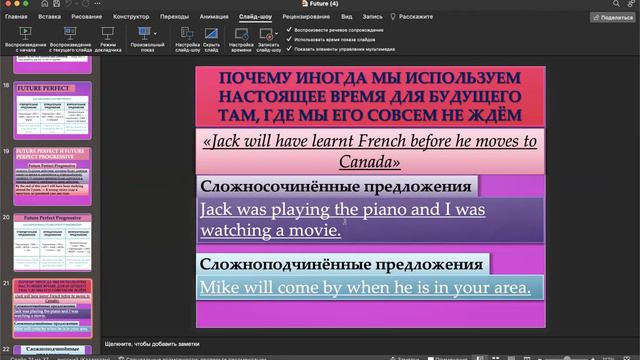Toggle play narrations checkbox (Воспроизвести речевое сопровождение)
Viewport: 640px width, 360px height.
[289, 30]
